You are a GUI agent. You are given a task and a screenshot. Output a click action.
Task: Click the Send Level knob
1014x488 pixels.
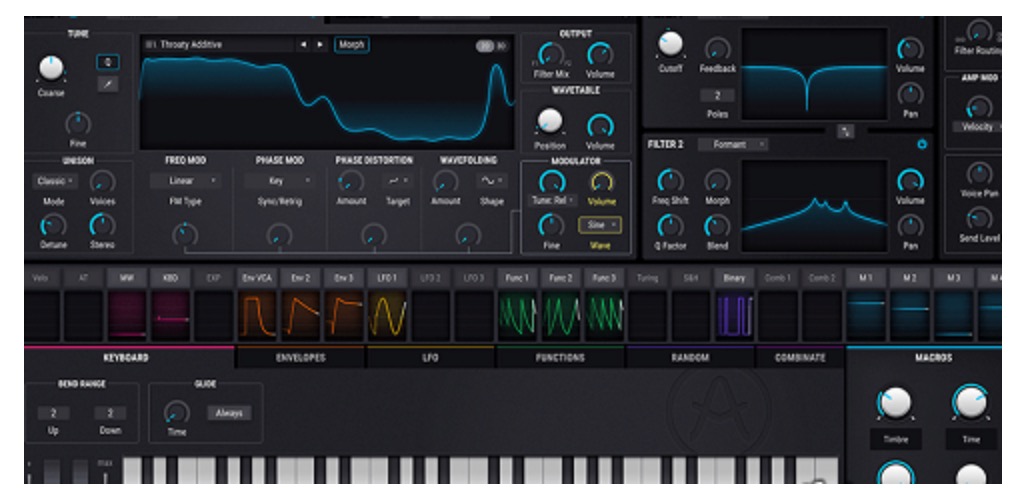[x=979, y=218]
